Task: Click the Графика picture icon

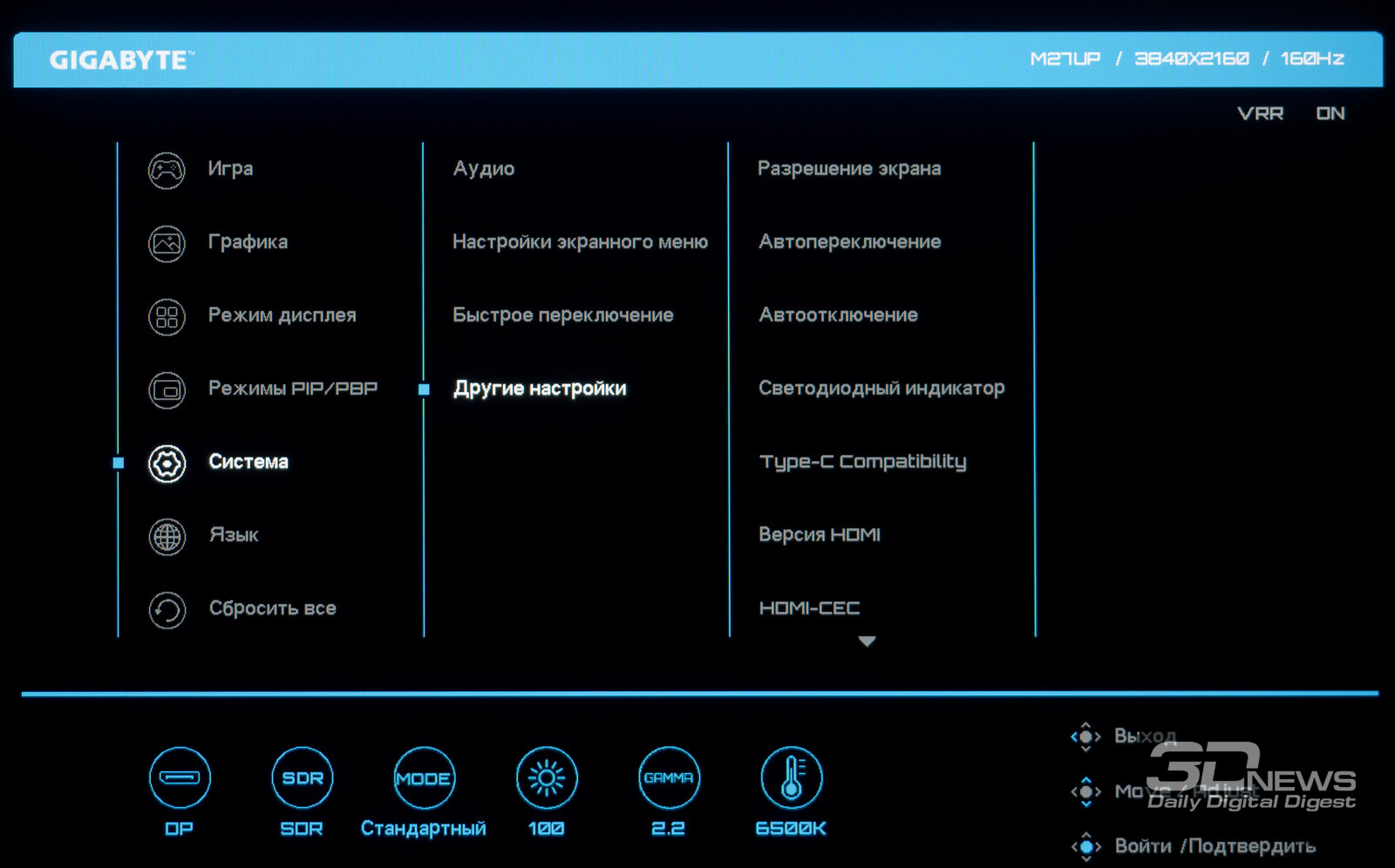Action: 167,244
